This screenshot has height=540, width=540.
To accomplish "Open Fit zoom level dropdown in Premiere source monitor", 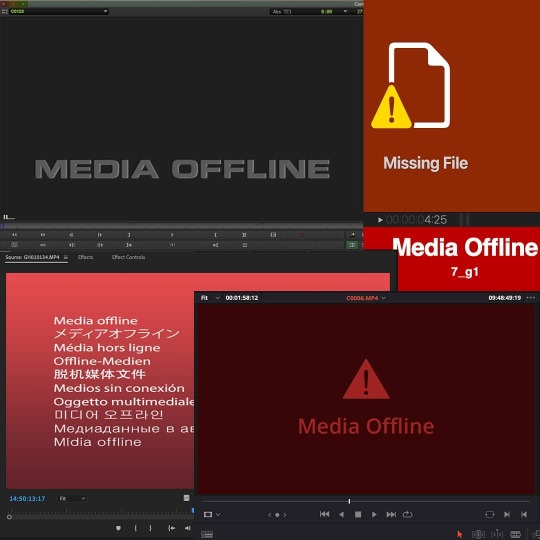I will click(x=72, y=499).
